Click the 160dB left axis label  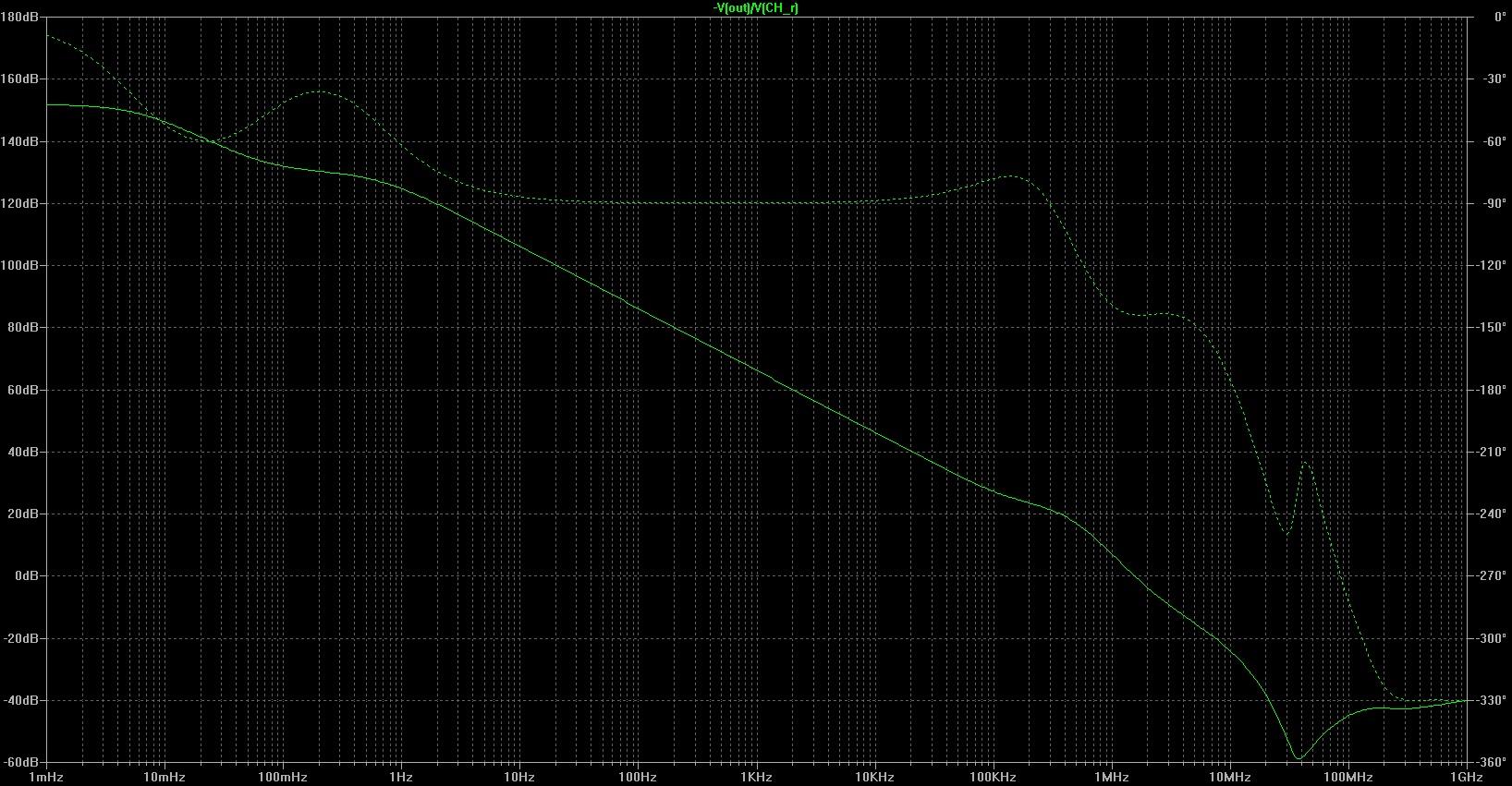point(18,79)
